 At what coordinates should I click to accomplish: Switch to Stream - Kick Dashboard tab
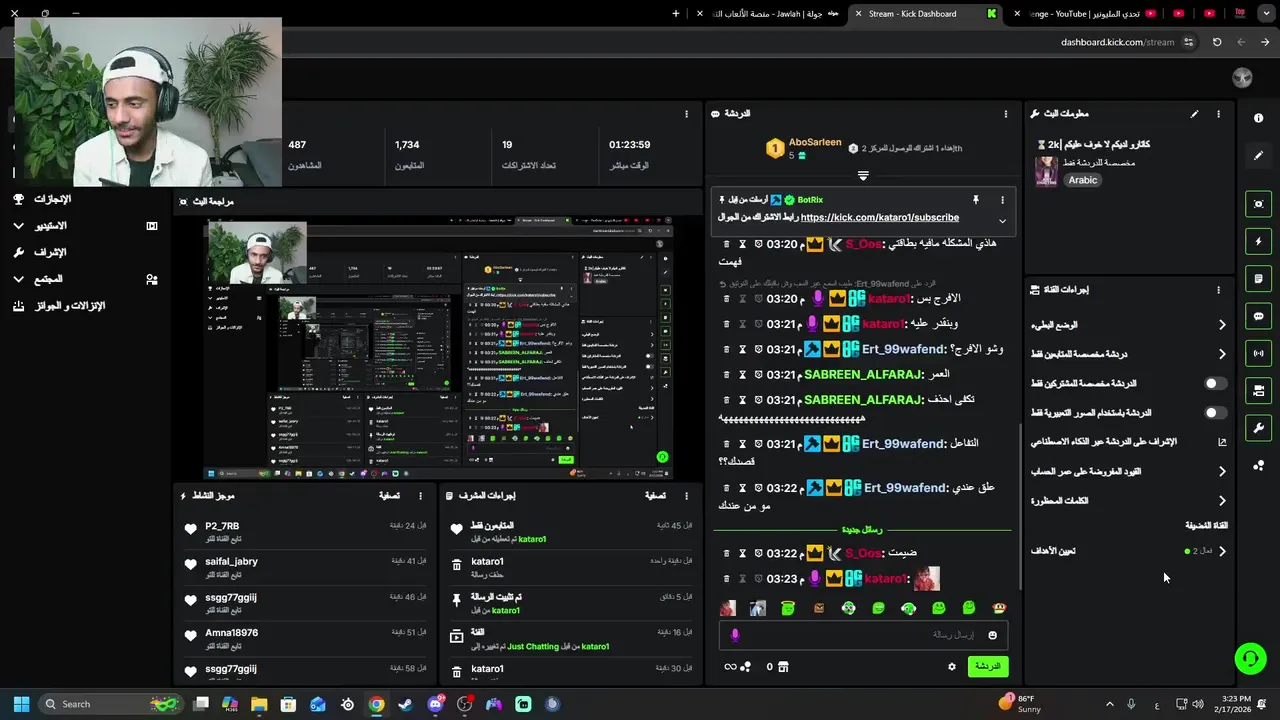coord(925,14)
